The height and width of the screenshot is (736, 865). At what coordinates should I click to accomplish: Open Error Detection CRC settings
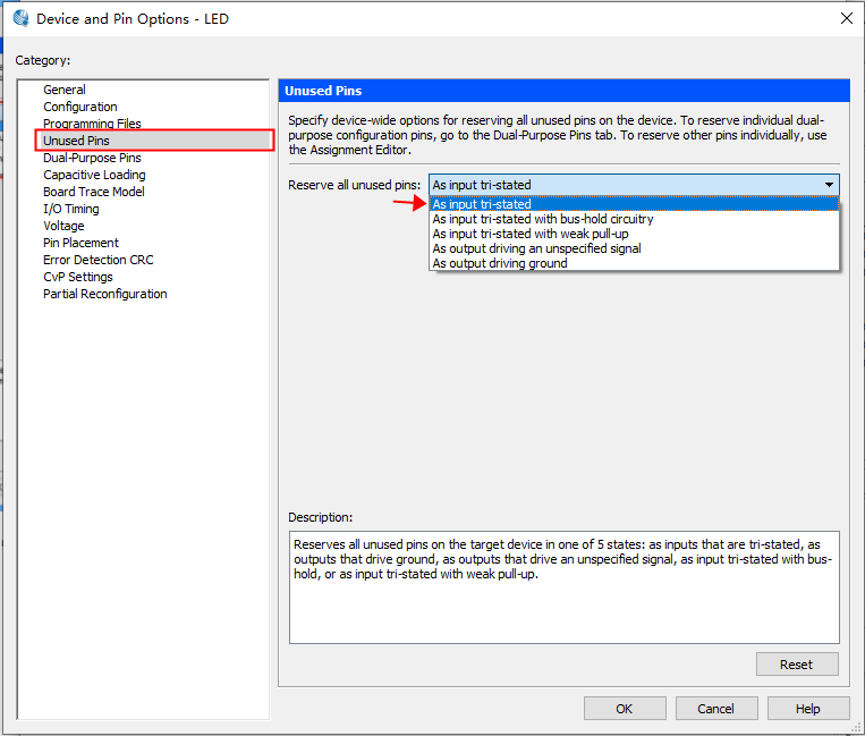(98, 260)
